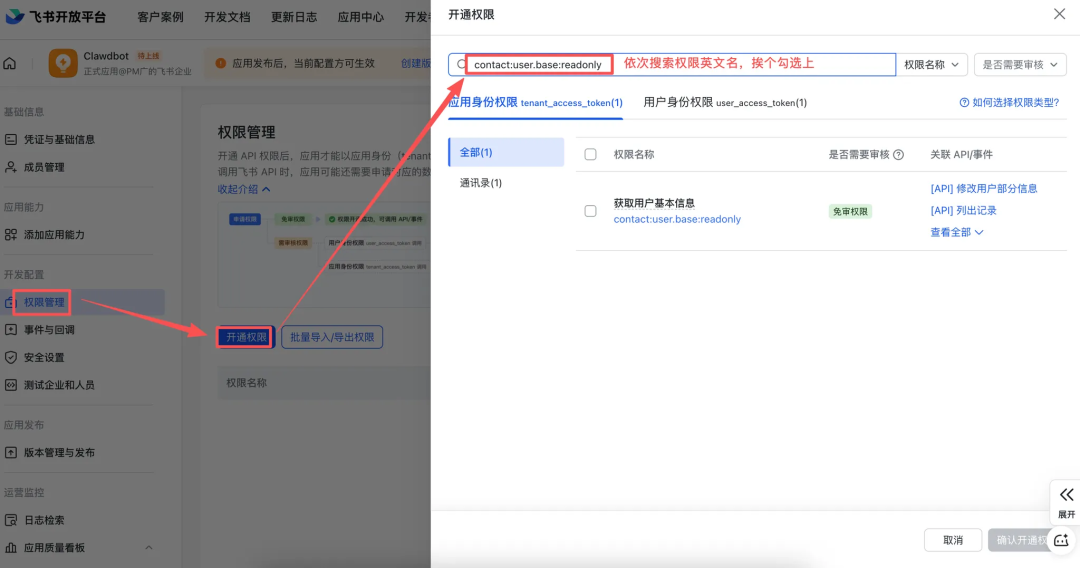1080x568 pixels.
Task: Open the 是否需要审核 filter dropdown
Action: pos(1020,64)
